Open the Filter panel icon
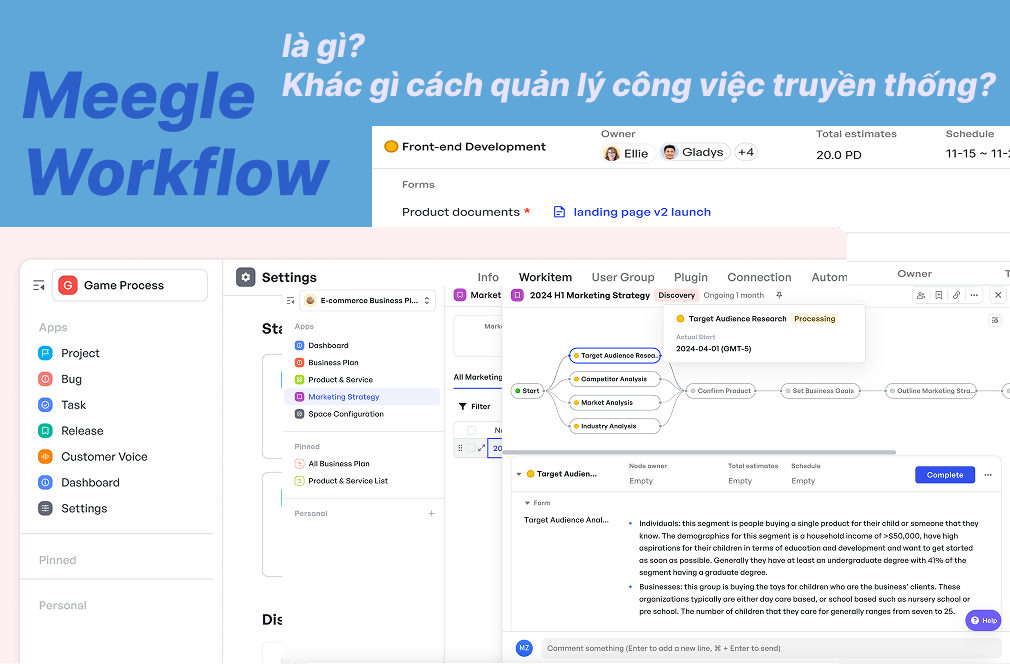This screenshot has width=1010, height=664. click(465, 405)
